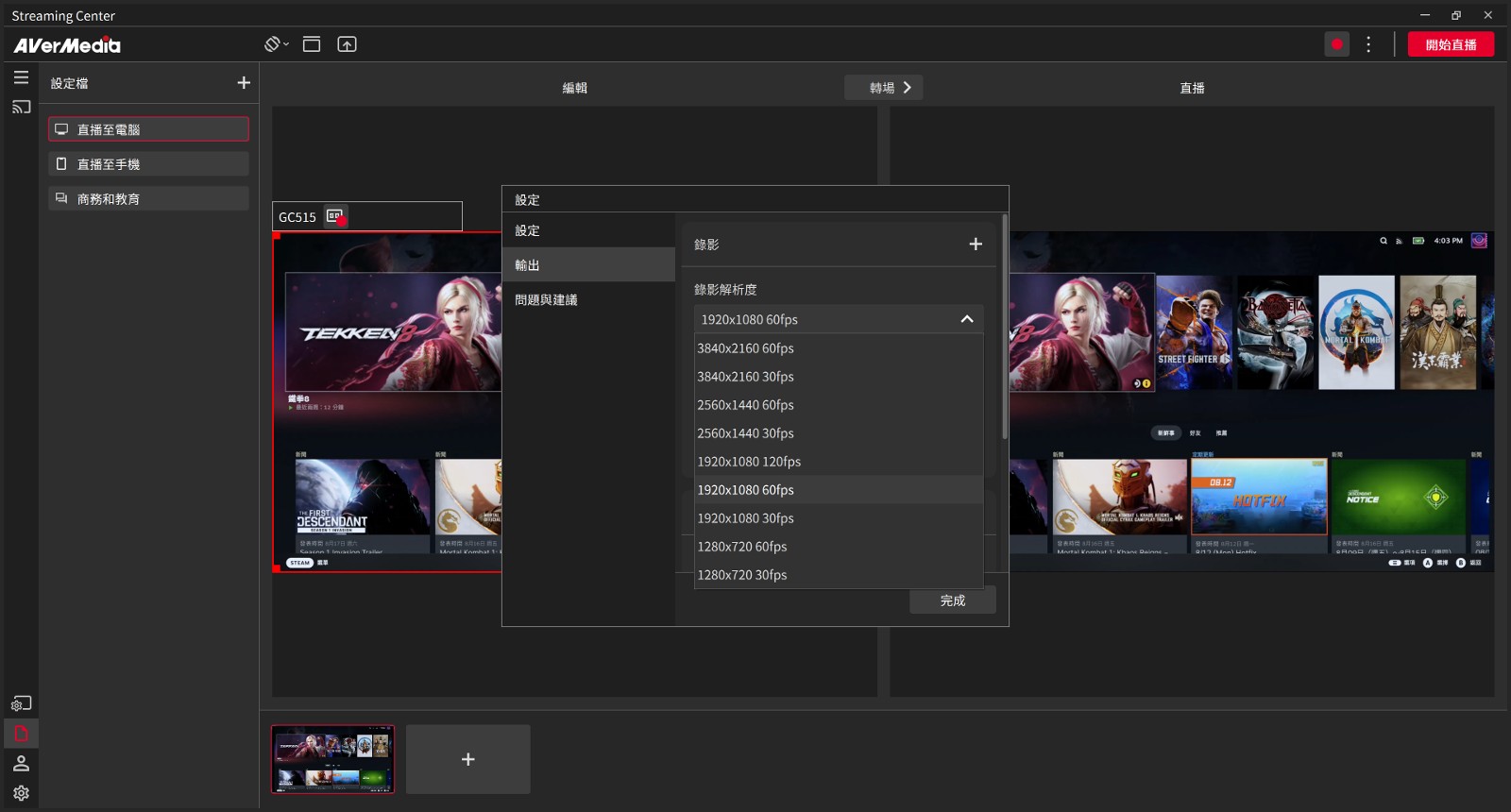Select the 直播至電腦 profile

[148, 129]
